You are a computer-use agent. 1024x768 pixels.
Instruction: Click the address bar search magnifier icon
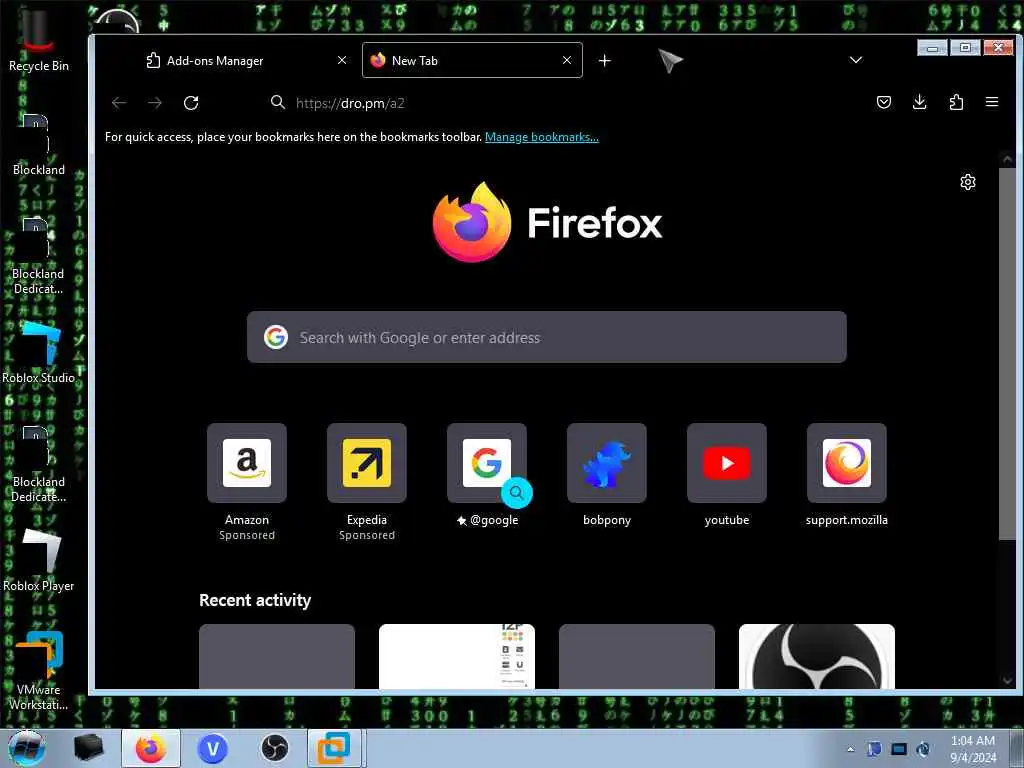(x=278, y=103)
